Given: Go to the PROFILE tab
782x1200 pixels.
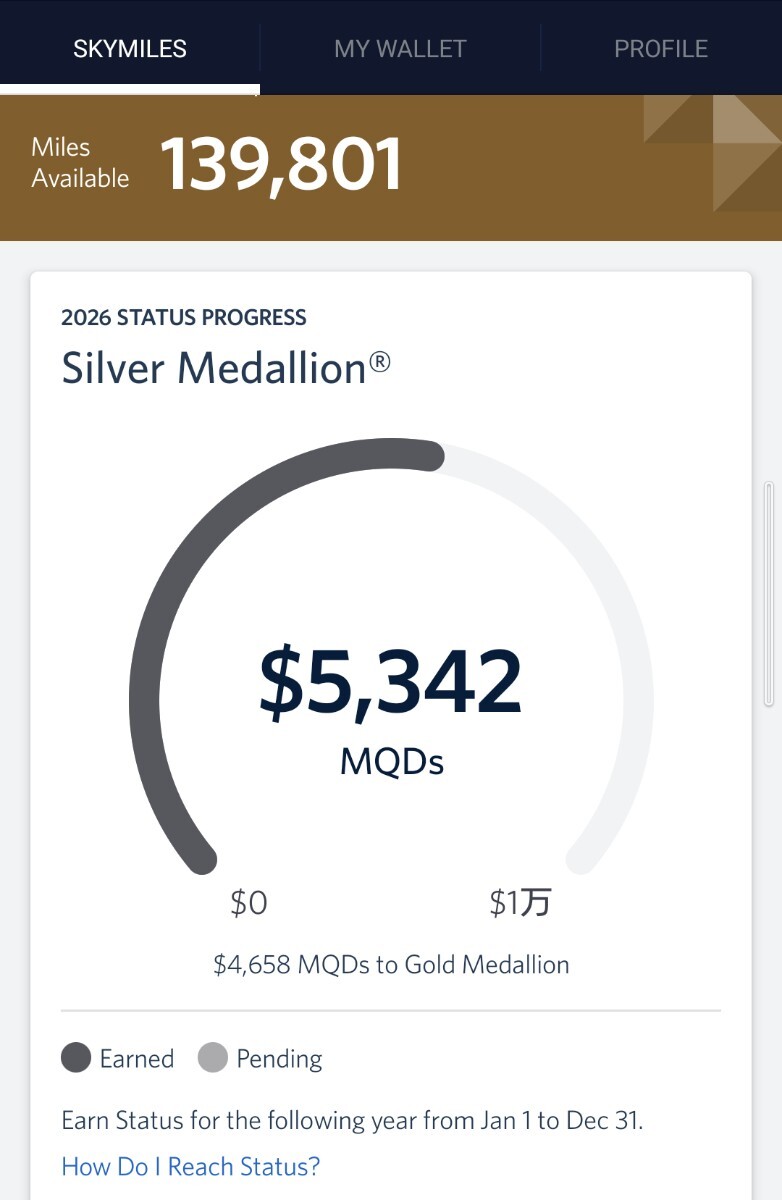Looking at the screenshot, I should 661,49.
